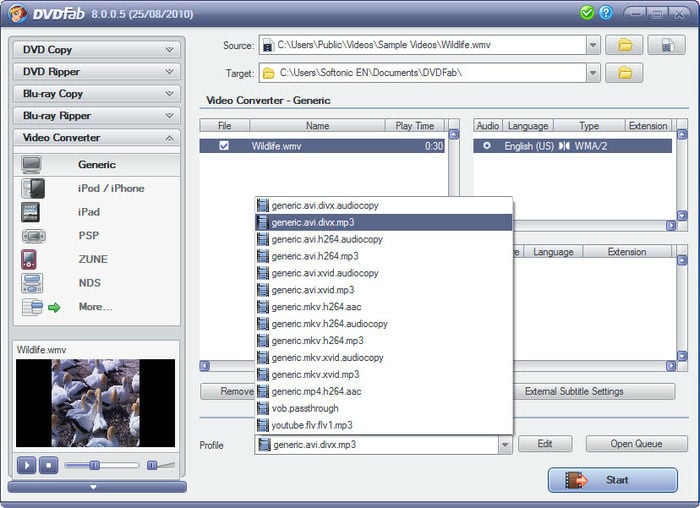The width and height of the screenshot is (700, 508).
Task: Choose generic.avi.divx.mp3 profile
Action: pos(384,222)
